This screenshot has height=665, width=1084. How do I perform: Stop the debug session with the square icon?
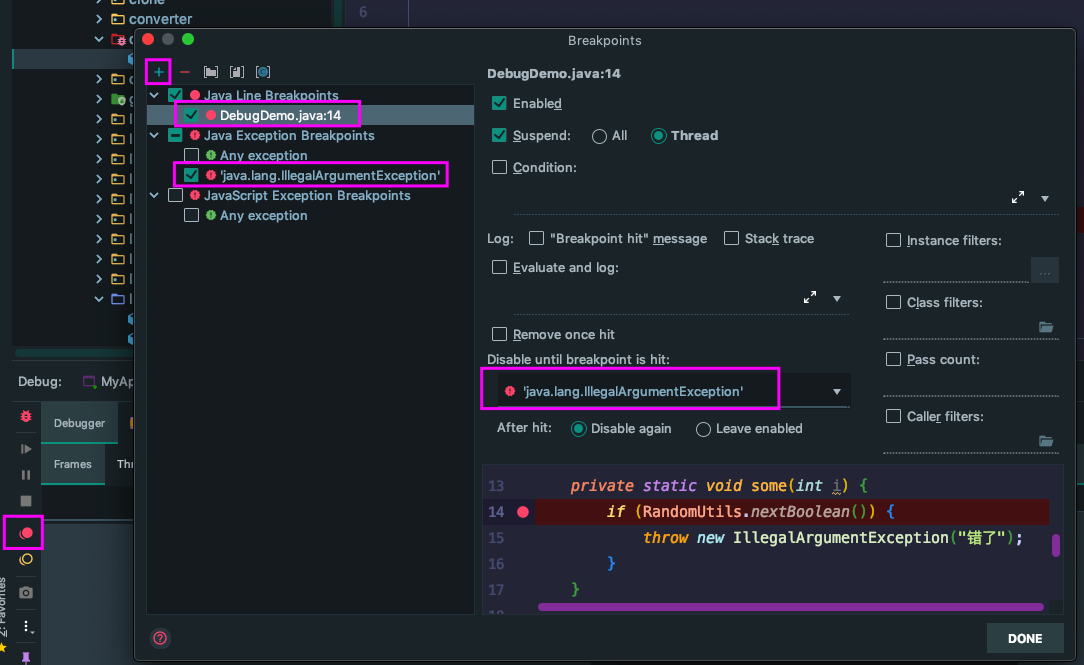pos(26,500)
